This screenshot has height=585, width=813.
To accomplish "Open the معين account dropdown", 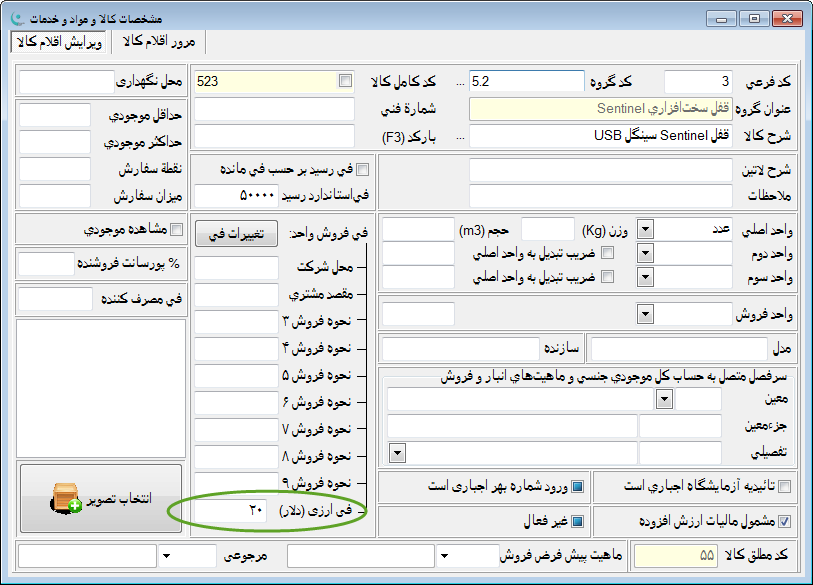I will coord(664,399).
